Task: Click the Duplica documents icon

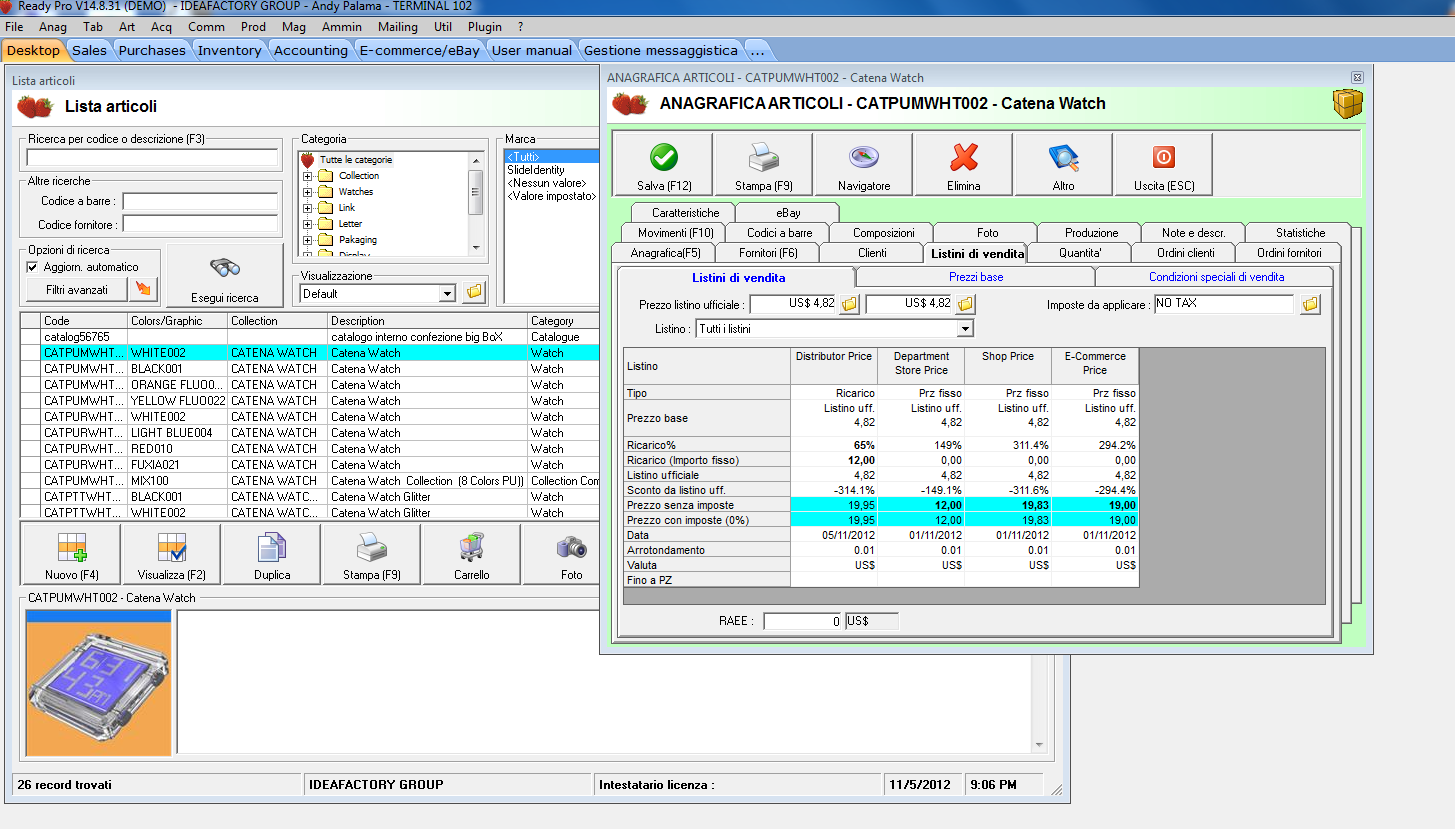Action: pyautogui.click(x=272, y=547)
